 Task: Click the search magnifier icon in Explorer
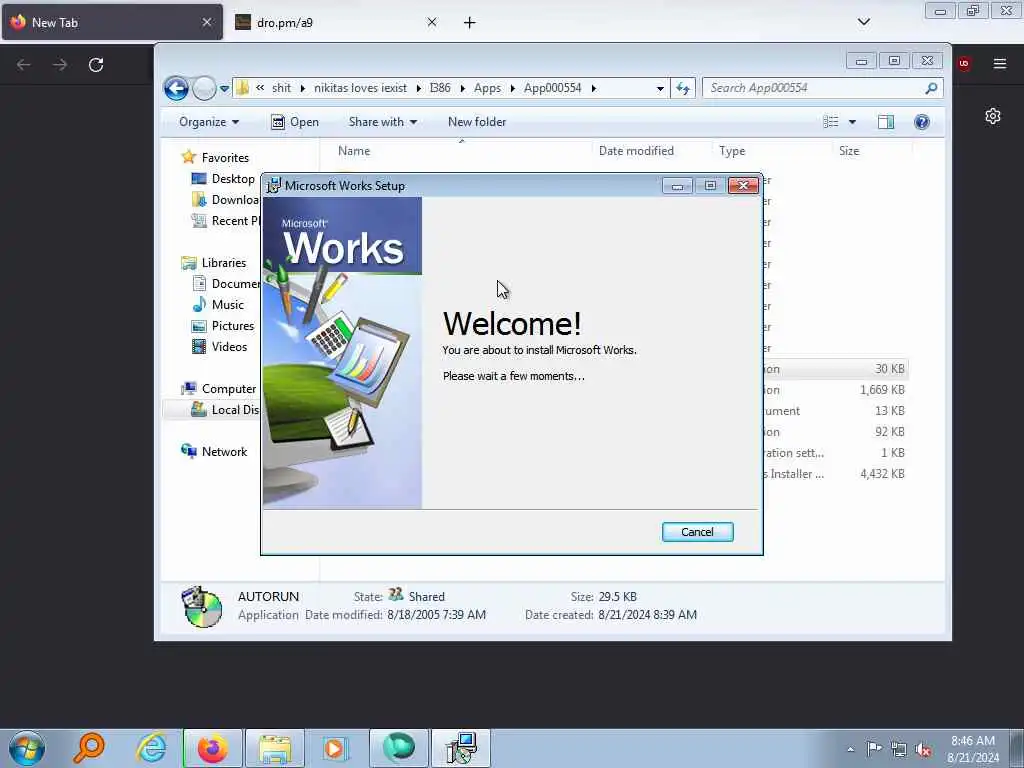[x=931, y=88]
